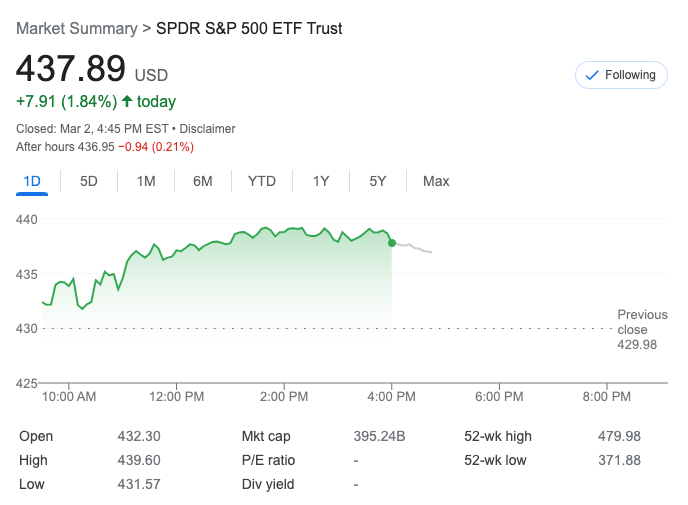This screenshot has height=505, width=688.
Task: Show the Max range chart
Action: (x=436, y=181)
